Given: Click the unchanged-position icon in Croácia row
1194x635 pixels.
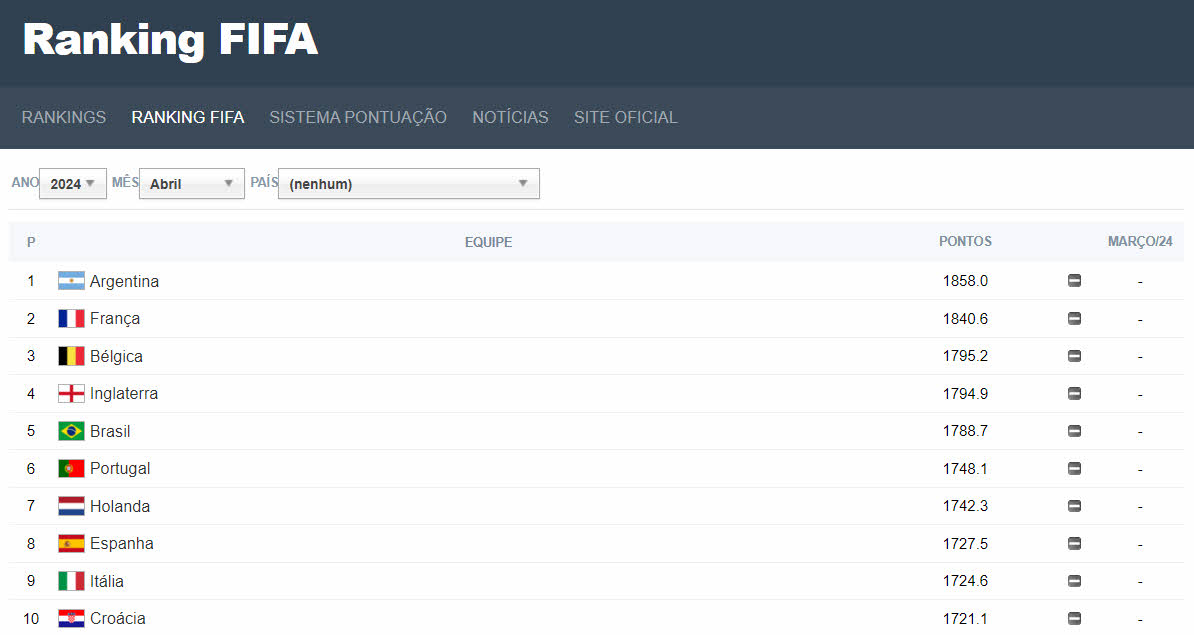Looking at the screenshot, I should [1074, 618].
